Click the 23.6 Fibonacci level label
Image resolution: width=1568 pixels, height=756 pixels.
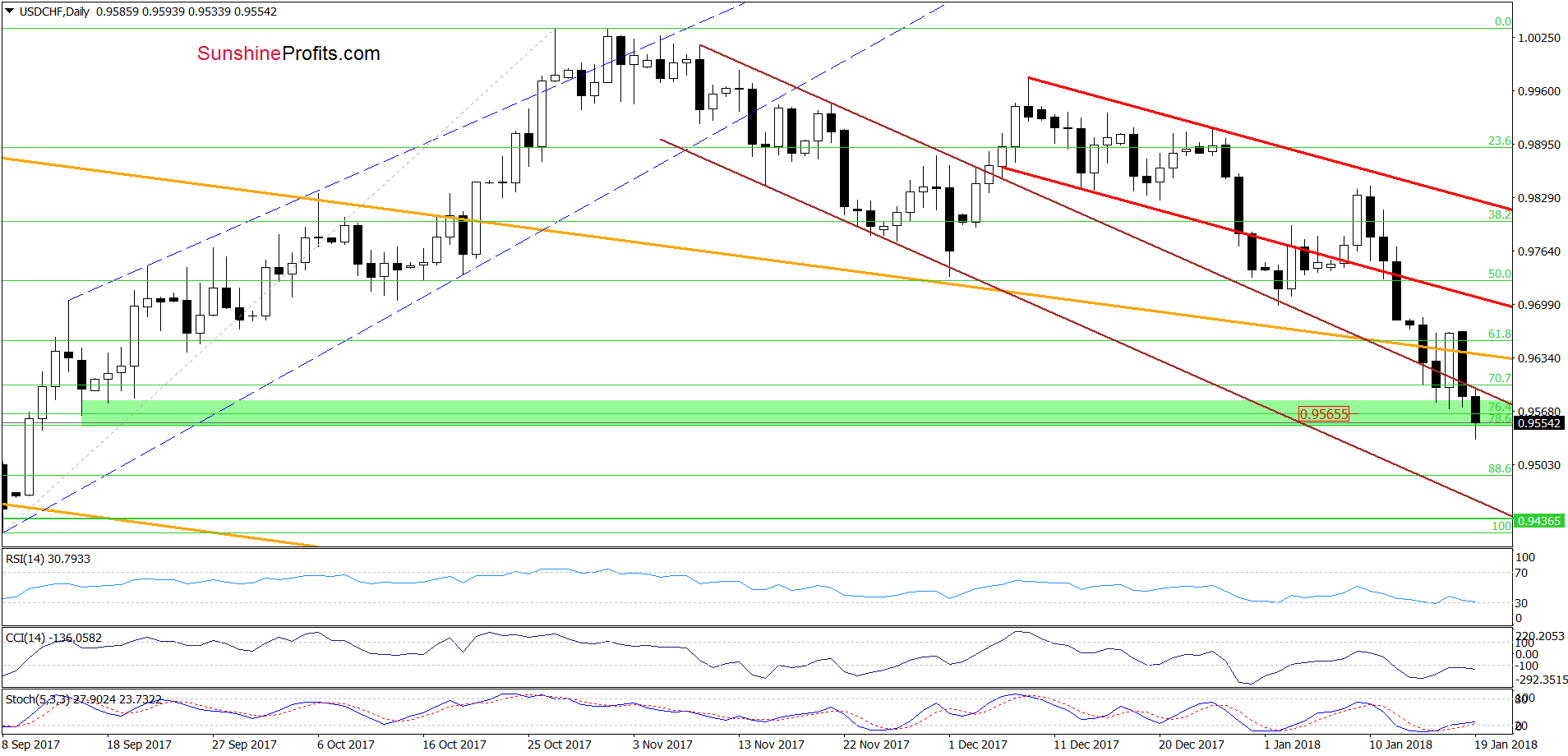1500,141
